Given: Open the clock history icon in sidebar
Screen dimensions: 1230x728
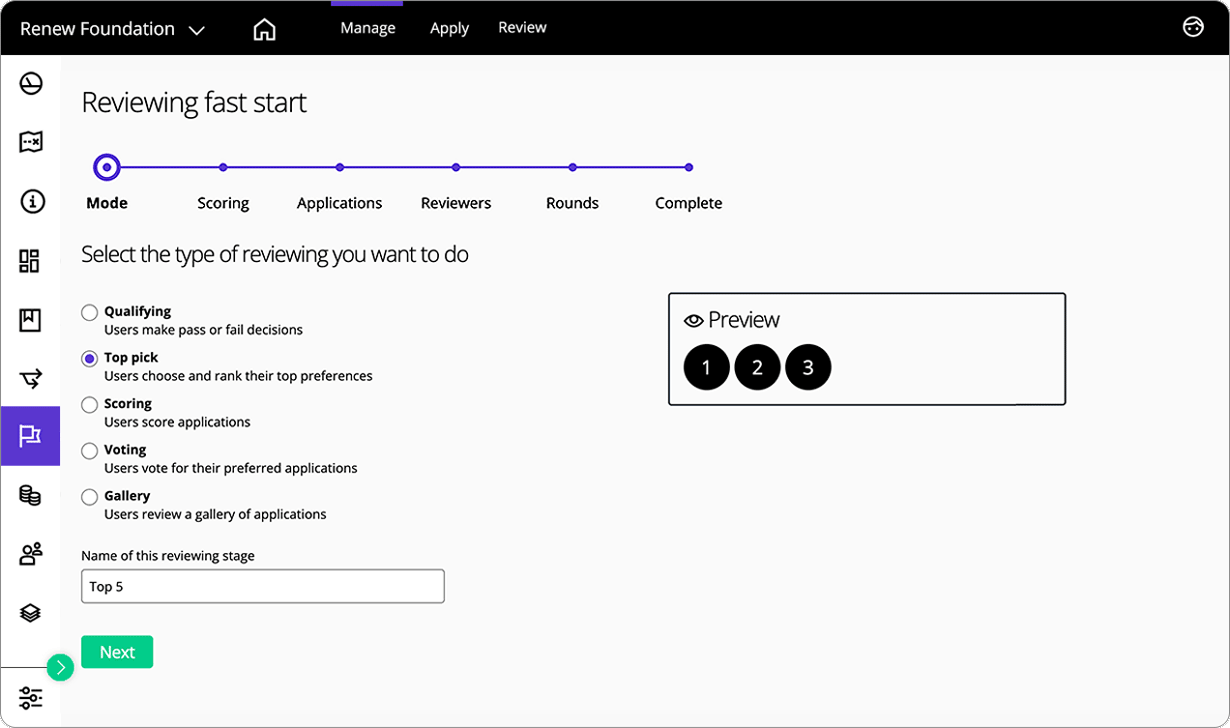Looking at the screenshot, I should click(31, 84).
